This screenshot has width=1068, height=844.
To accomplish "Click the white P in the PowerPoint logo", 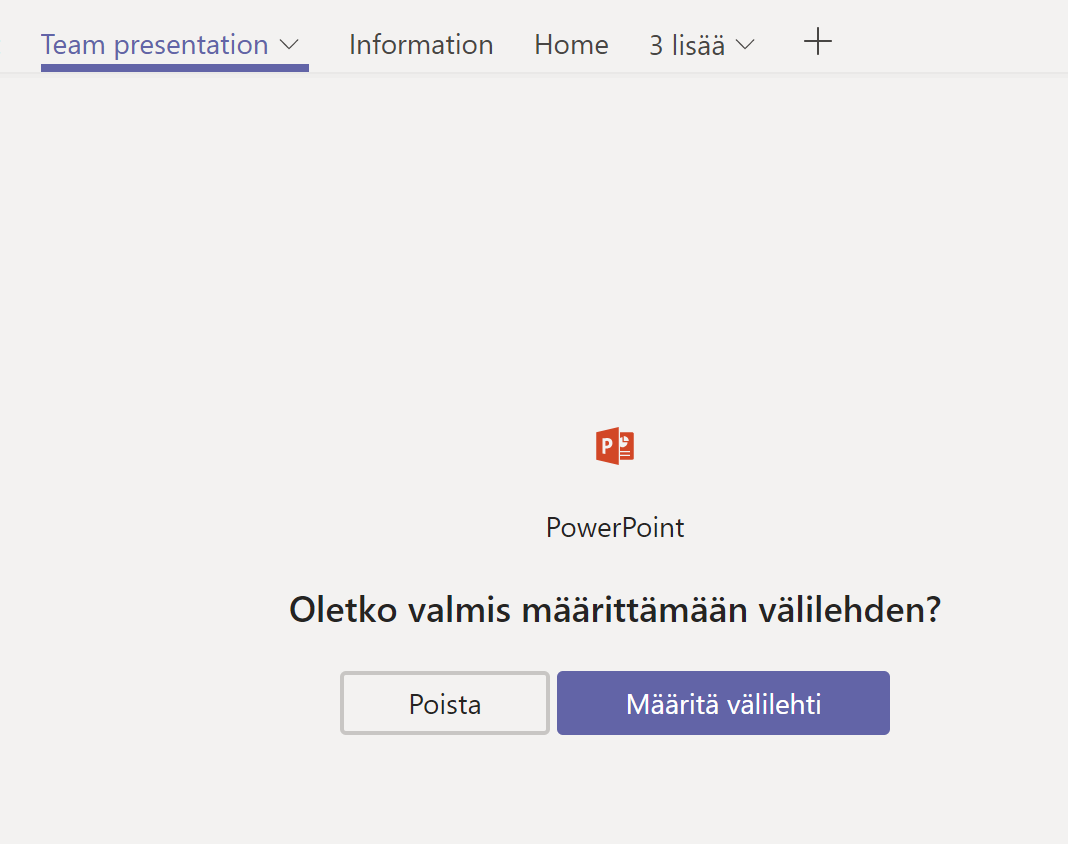I will tap(606, 446).
